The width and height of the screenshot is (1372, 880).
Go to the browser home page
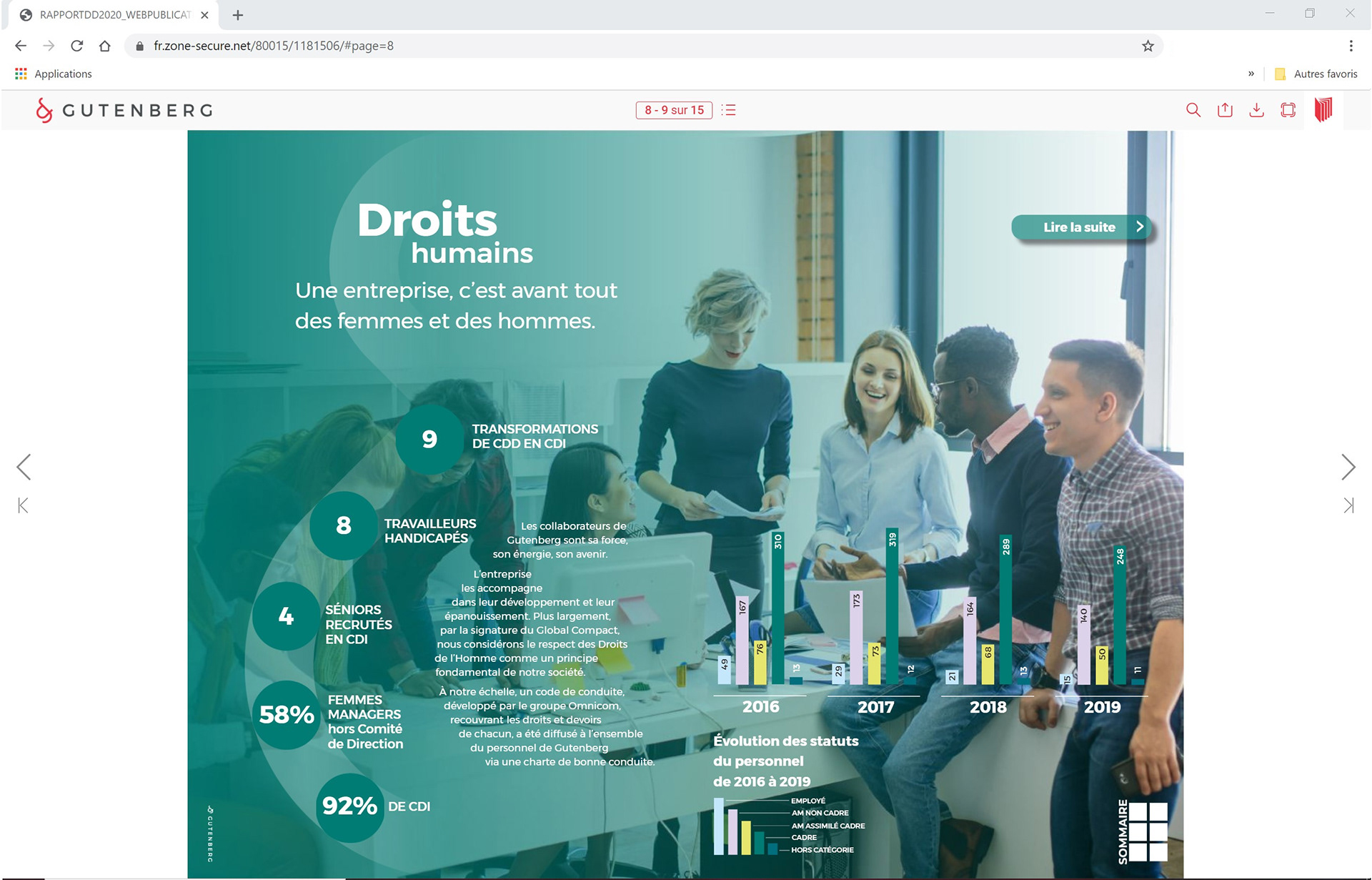105,46
